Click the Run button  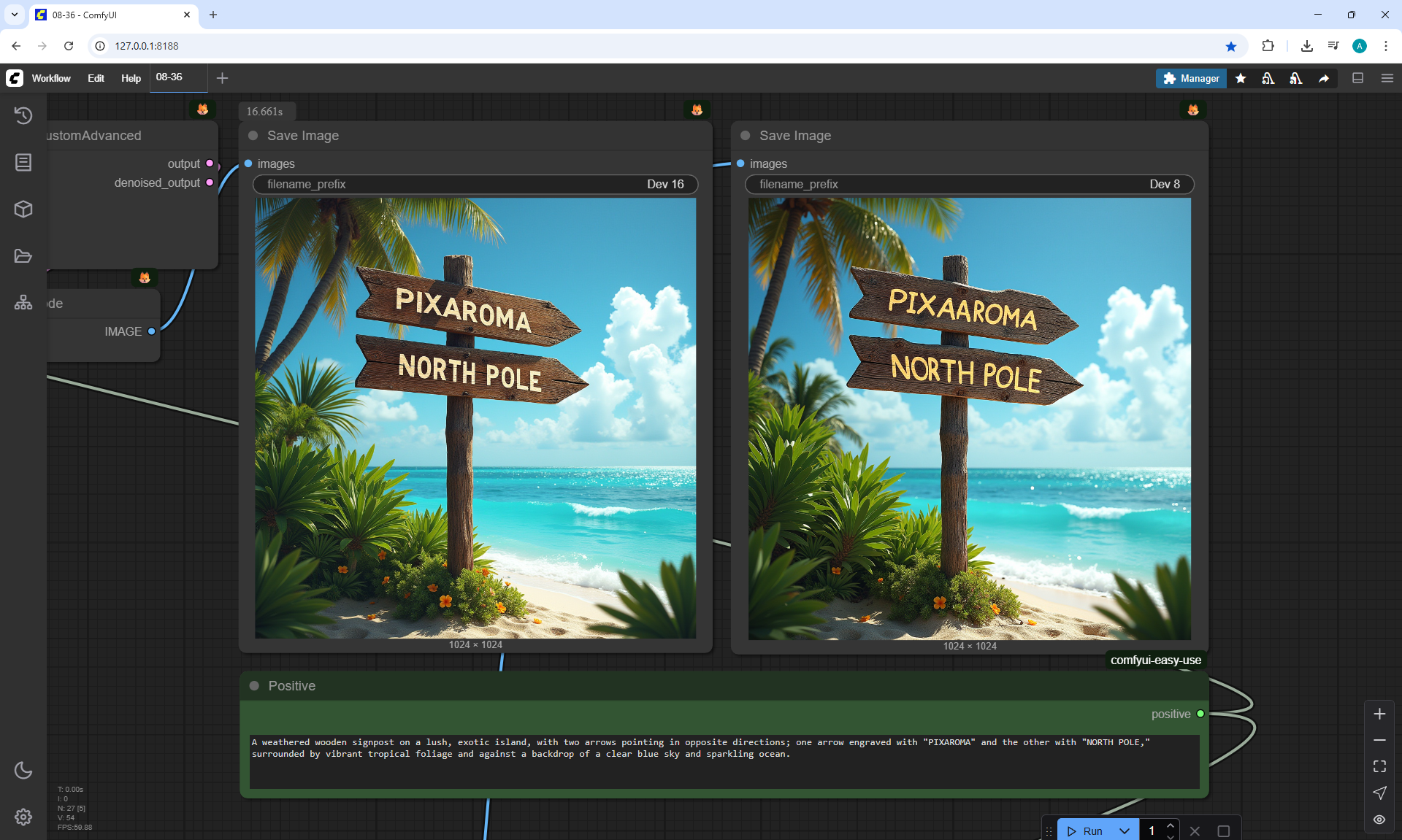[x=1086, y=831]
